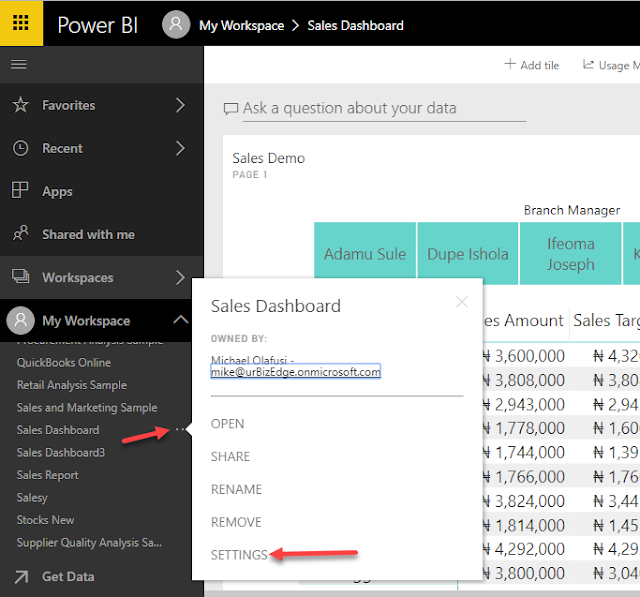Choose Rename from the context menu
This screenshot has height=597, width=640.
click(x=237, y=490)
